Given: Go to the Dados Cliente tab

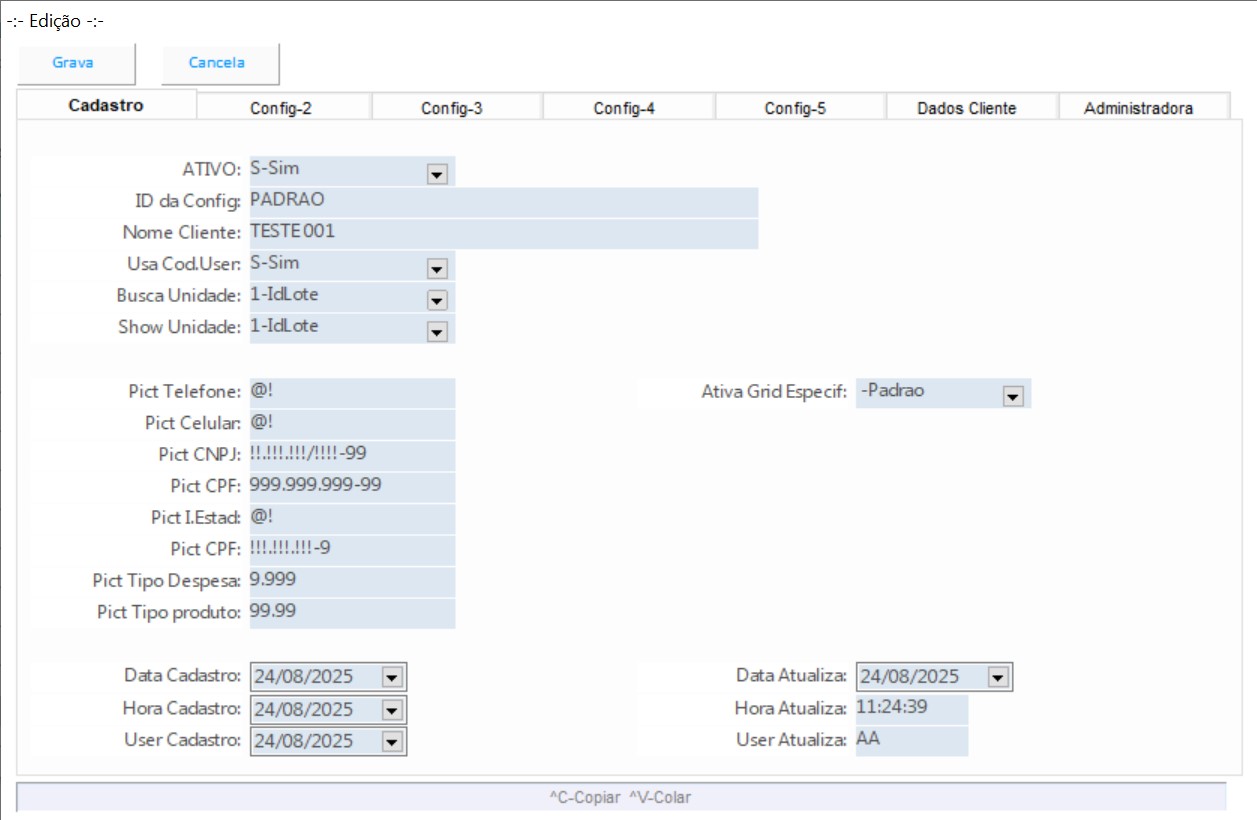Looking at the screenshot, I should [x=966, y=108].
